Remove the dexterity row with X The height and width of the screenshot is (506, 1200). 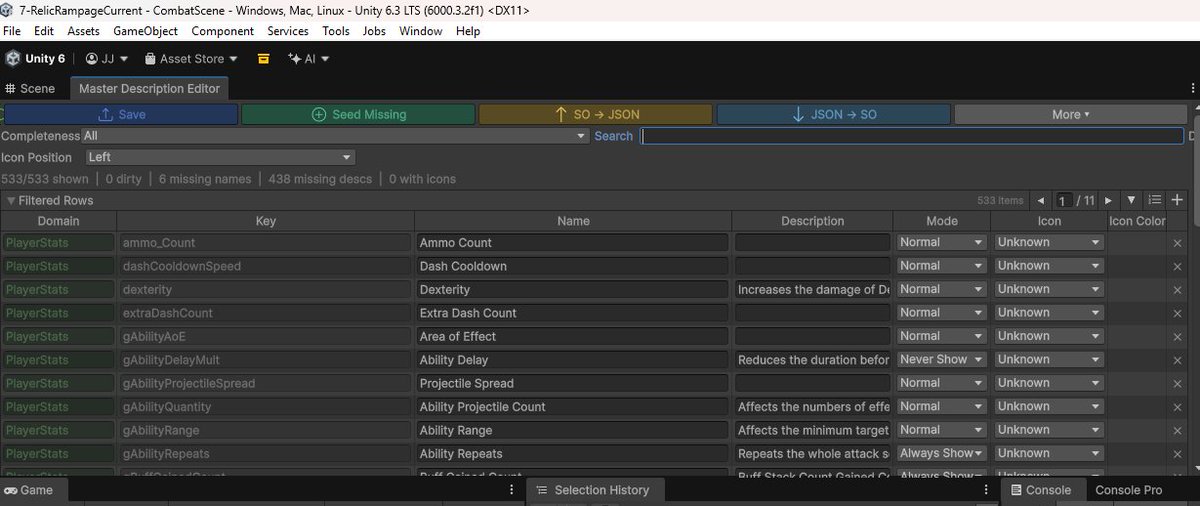tap(1177, 290)
